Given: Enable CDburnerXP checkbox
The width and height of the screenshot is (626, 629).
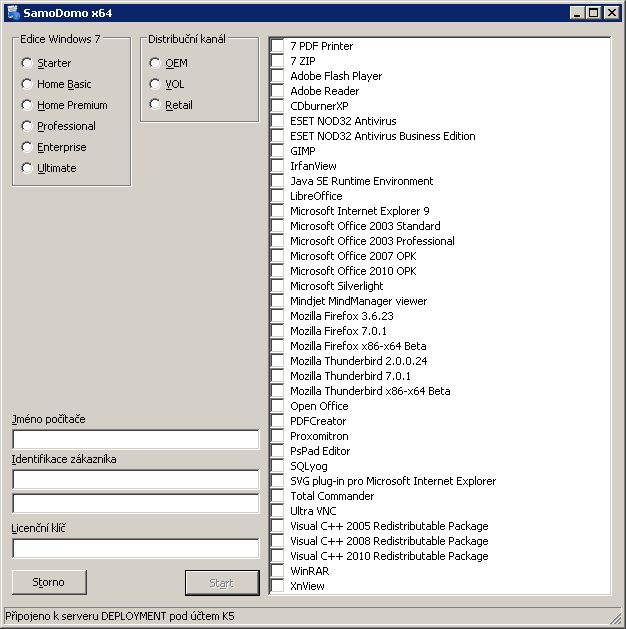Looking at the screenshot, I should coord(277,106).
